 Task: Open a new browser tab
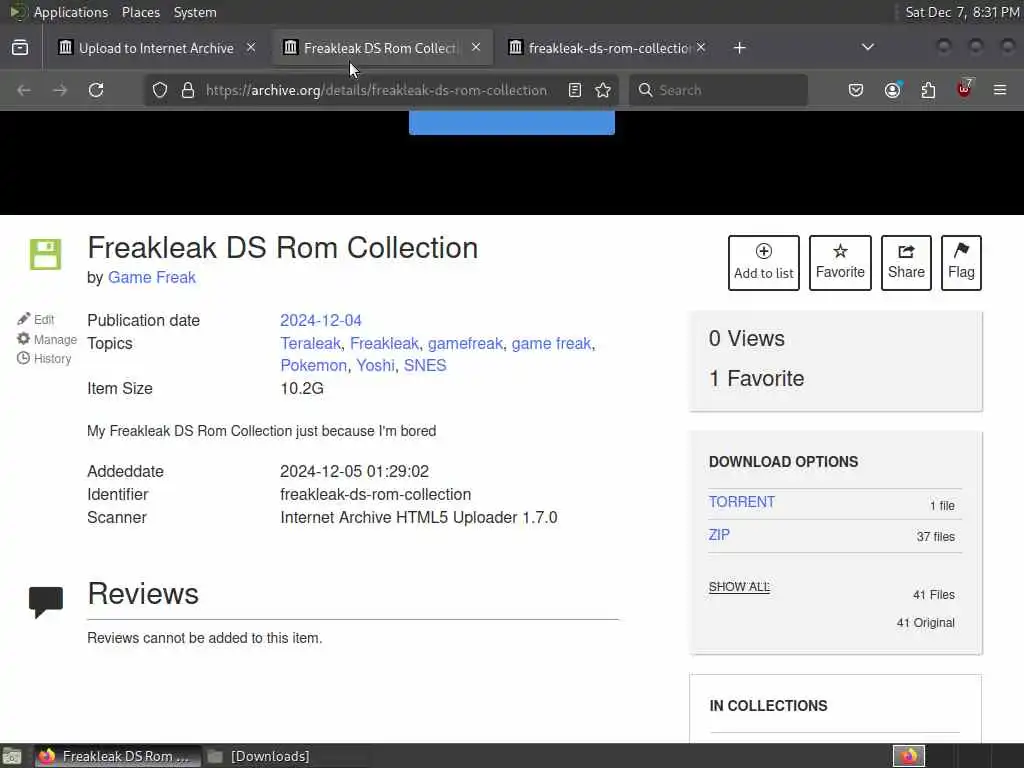[739, 48]
